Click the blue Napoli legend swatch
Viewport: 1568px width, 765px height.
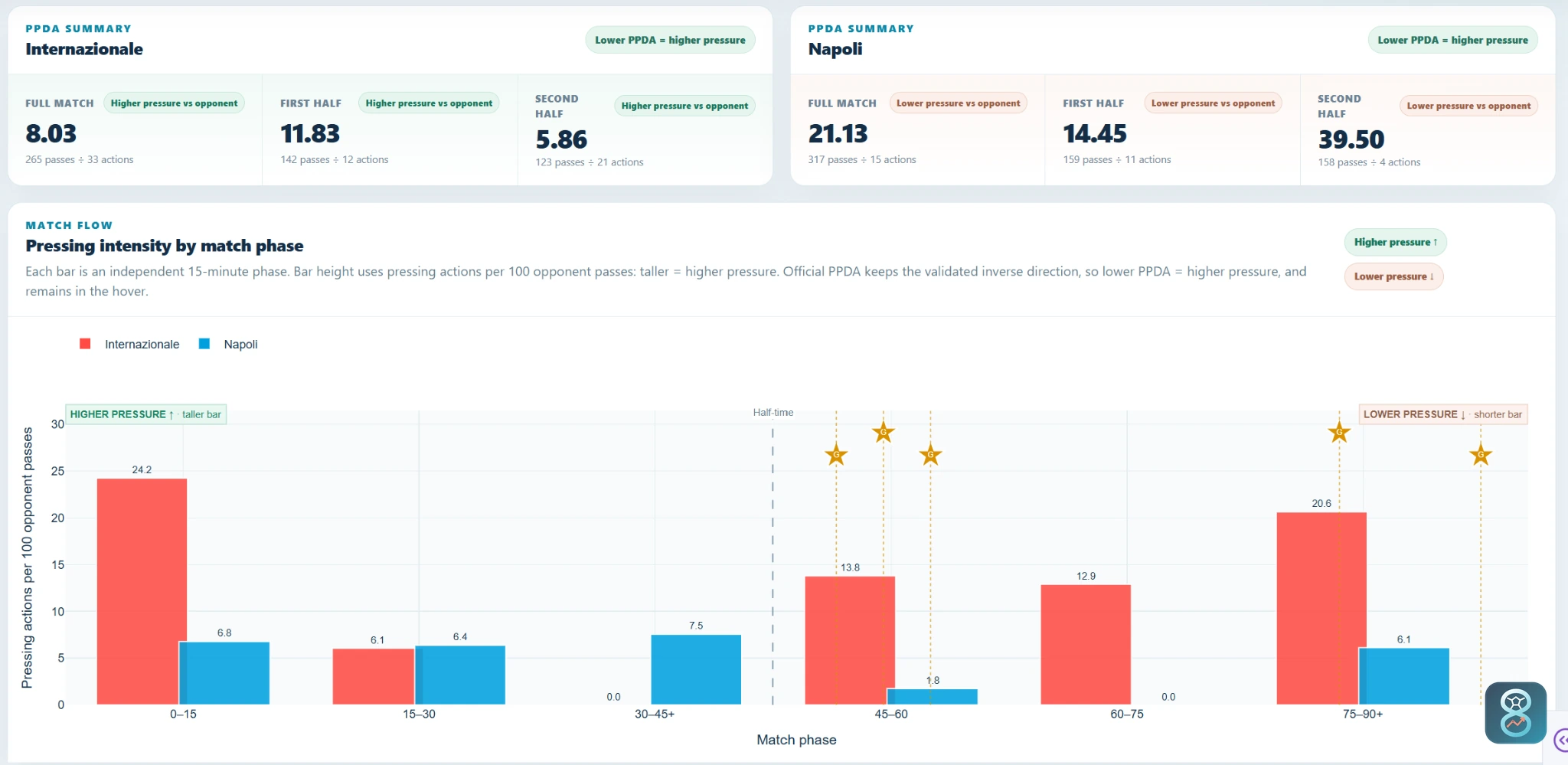tap(204, 344)
